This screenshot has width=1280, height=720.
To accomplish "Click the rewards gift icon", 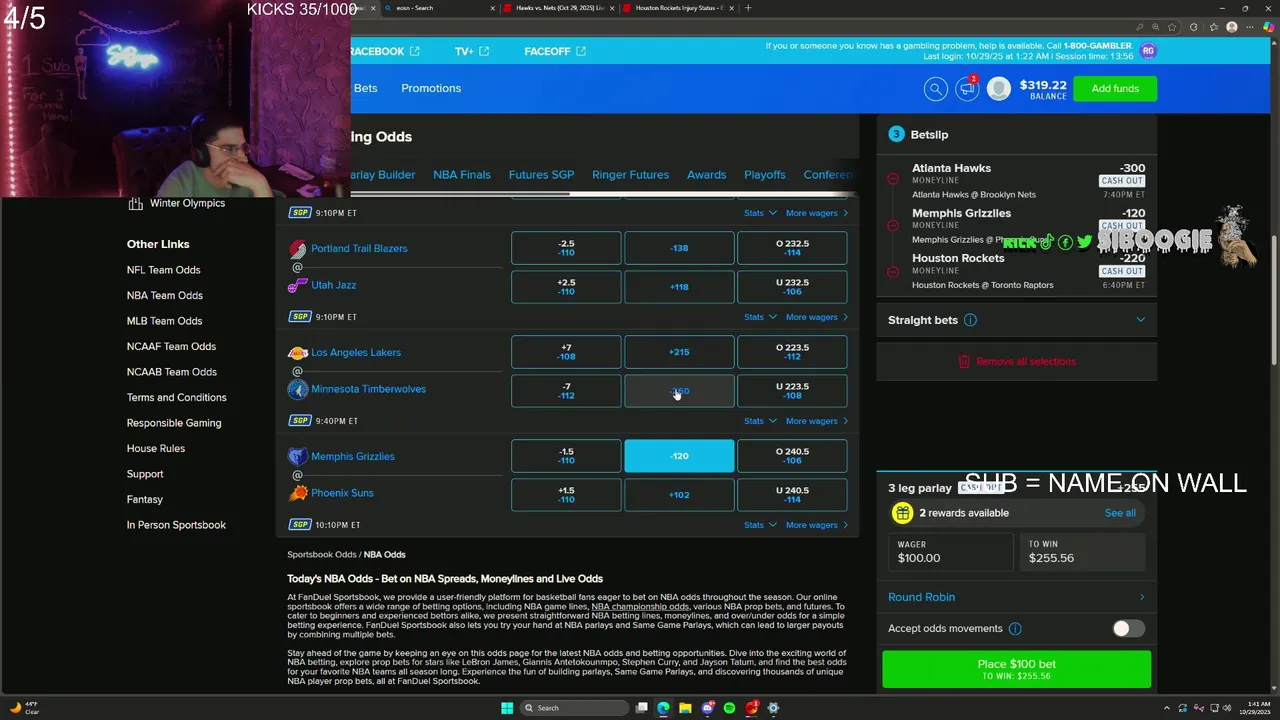I will point(902,513).
